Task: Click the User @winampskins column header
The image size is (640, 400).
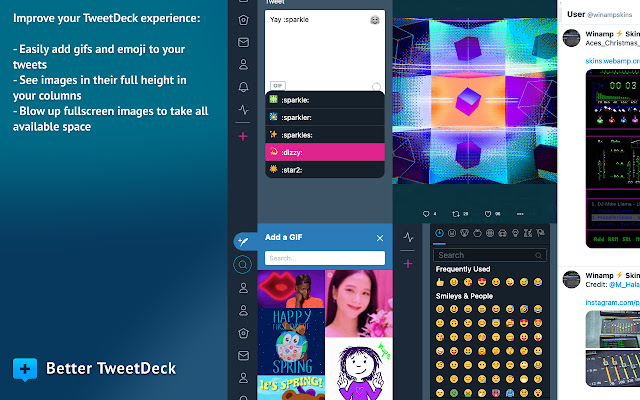Action: coord(599,14)
